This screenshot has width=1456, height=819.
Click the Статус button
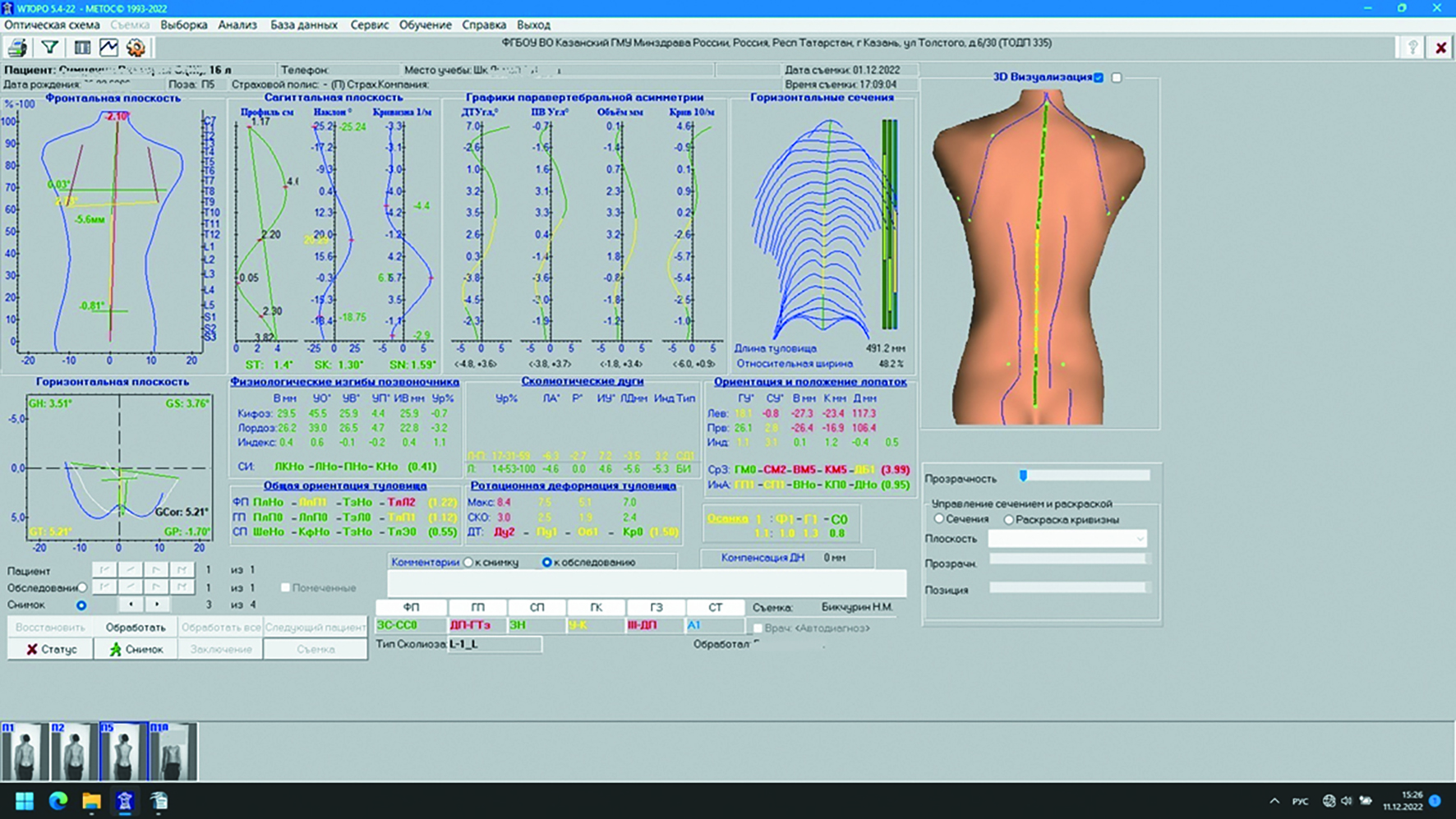50,649
